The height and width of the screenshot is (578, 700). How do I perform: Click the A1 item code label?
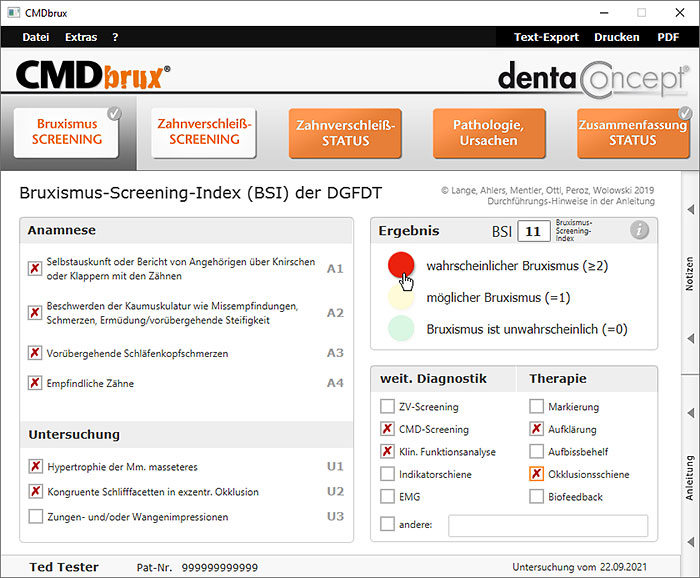(x=335, y=269)
